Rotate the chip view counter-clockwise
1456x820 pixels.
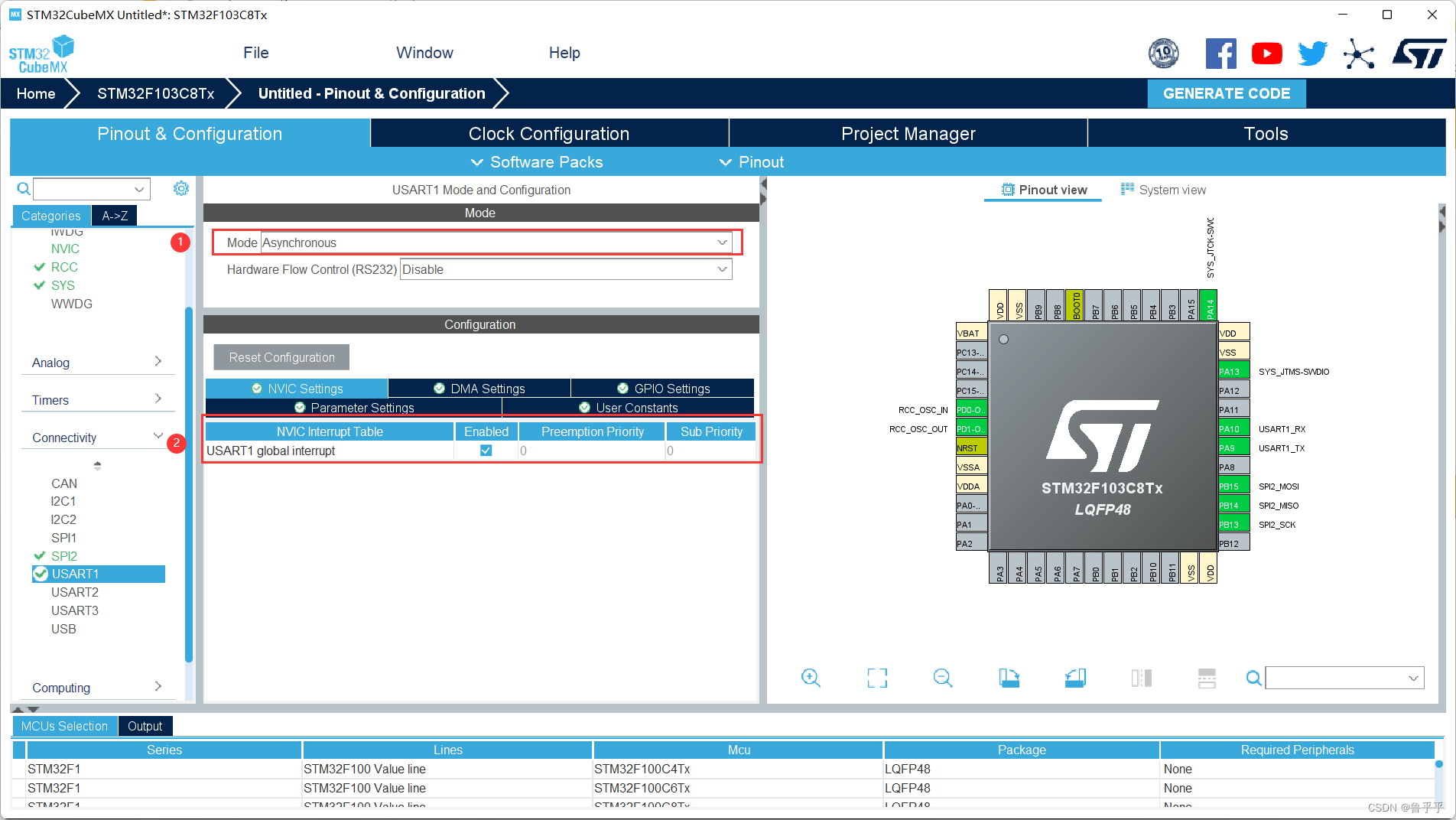pyautogui.click(x=1075, y=678)
